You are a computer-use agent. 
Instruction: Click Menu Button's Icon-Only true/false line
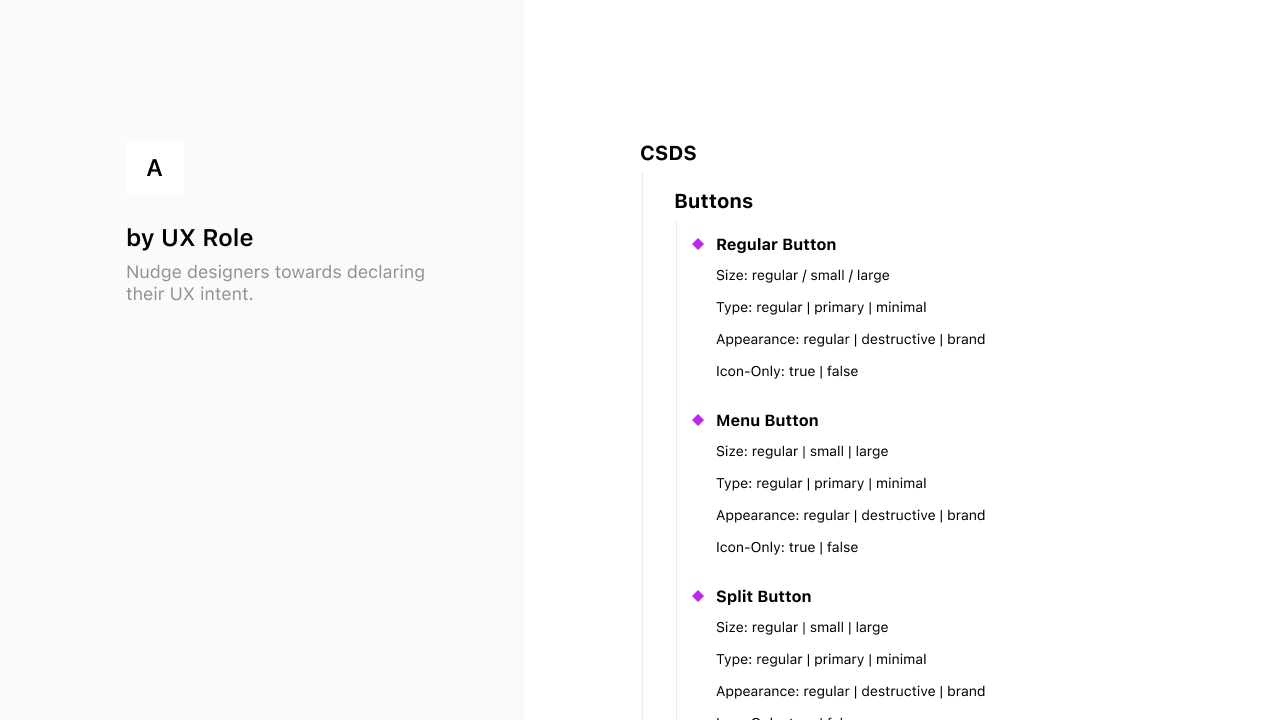click(x=787, y=547)
